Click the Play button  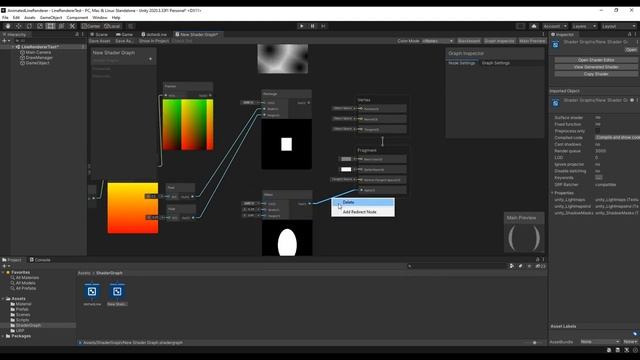click(x=302, y=26)
